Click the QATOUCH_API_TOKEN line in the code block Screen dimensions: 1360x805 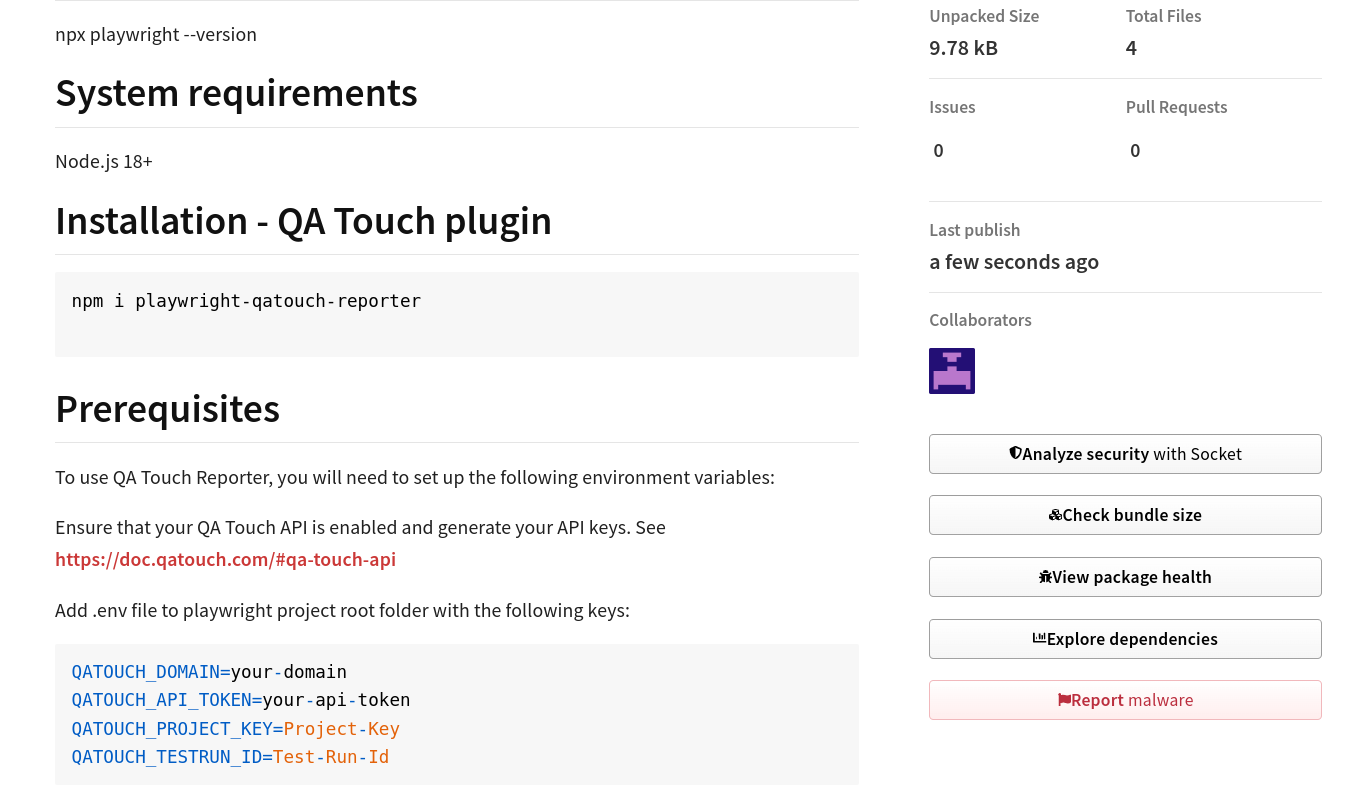click(x=241, y=700)
